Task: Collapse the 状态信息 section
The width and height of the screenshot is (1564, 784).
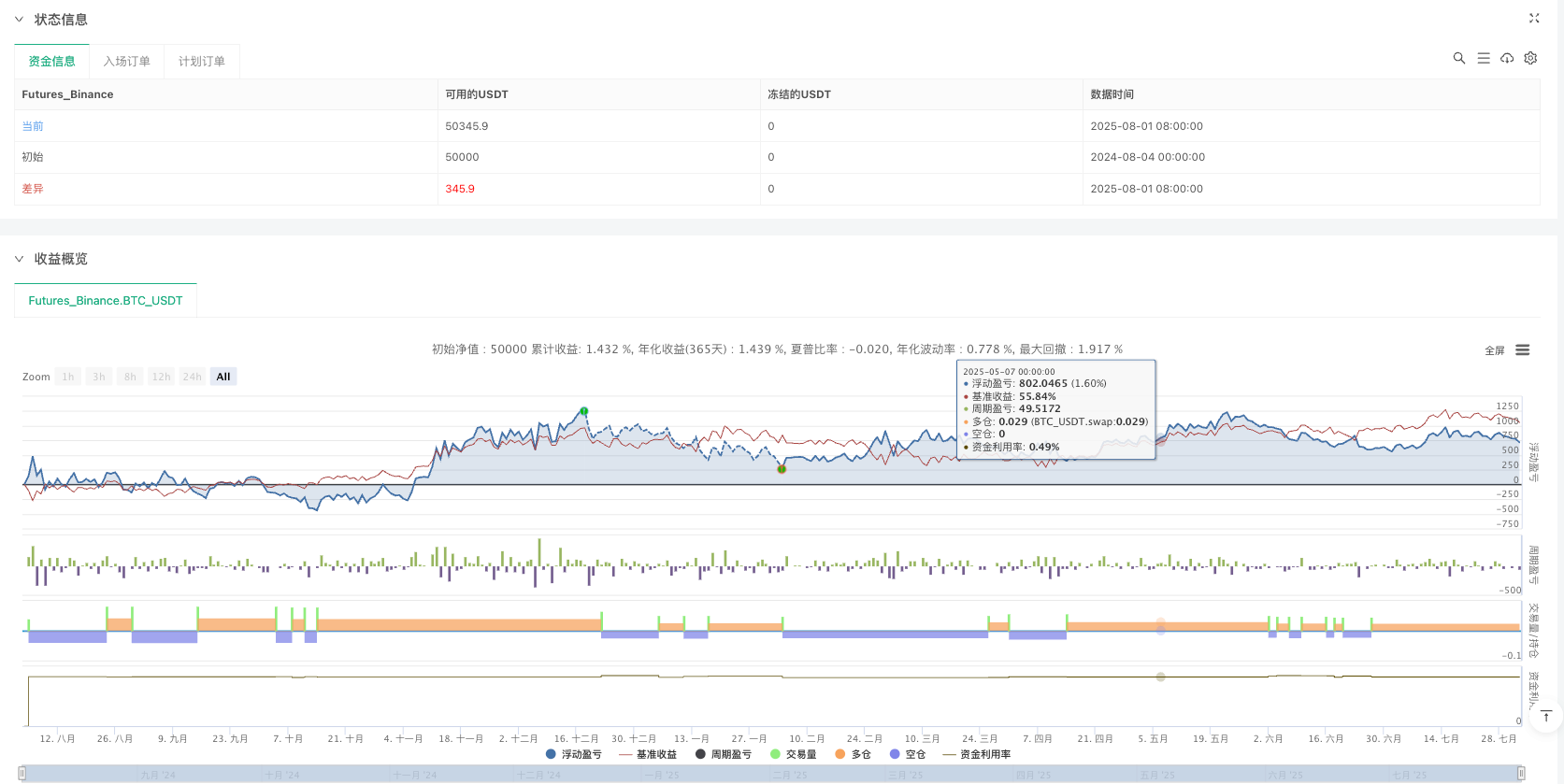Action: (x=20, y=20)
